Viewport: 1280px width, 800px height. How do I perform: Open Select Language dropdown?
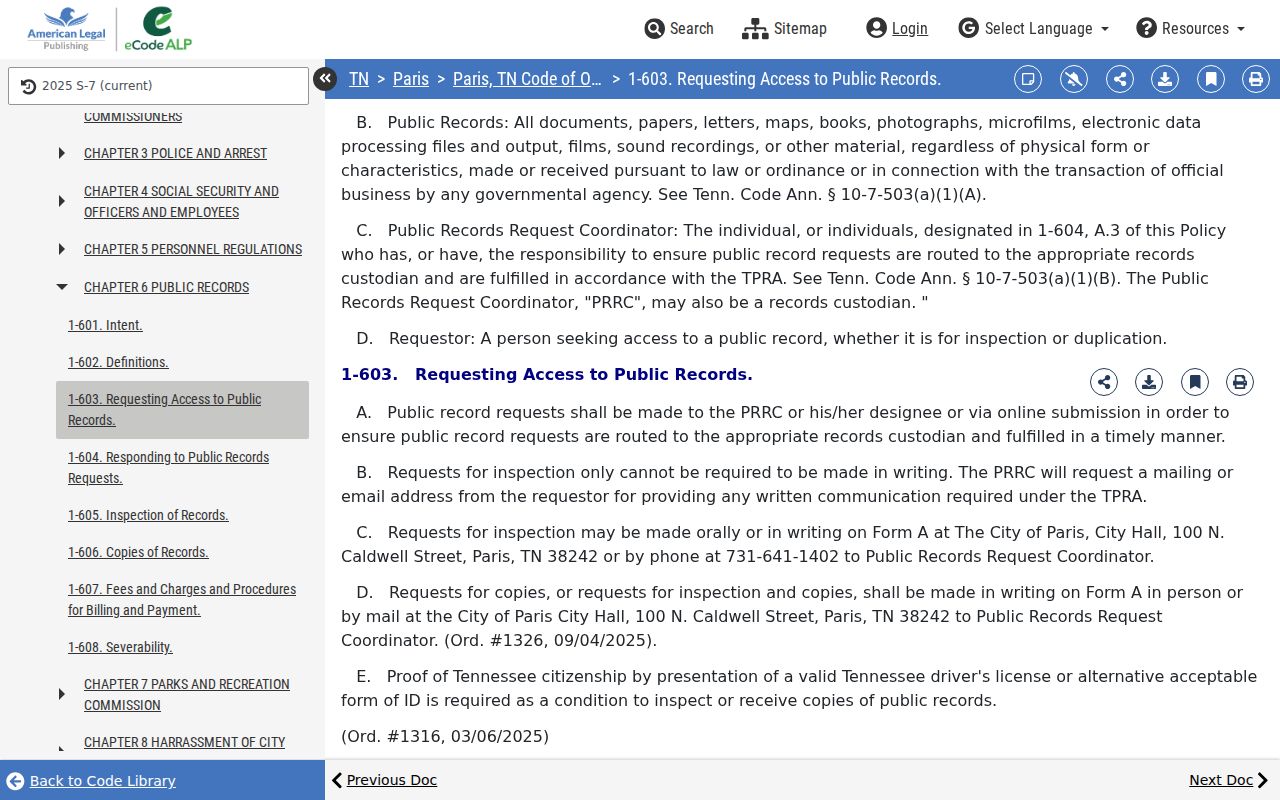tap(1033, 28)
